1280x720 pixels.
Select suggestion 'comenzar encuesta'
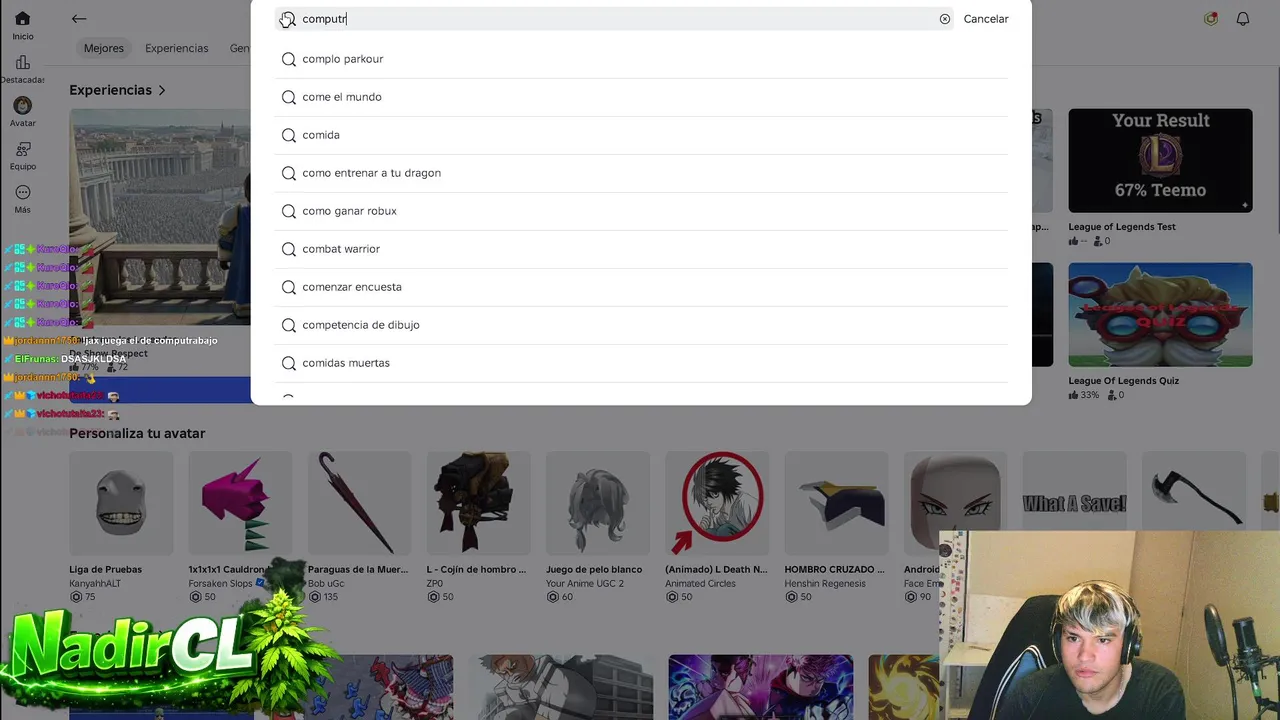coord(641,287)
